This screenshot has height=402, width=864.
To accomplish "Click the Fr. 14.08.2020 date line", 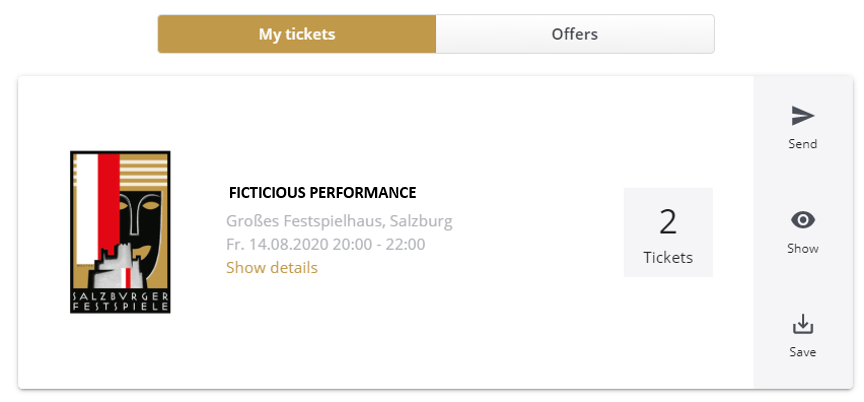I will (326, 244).
